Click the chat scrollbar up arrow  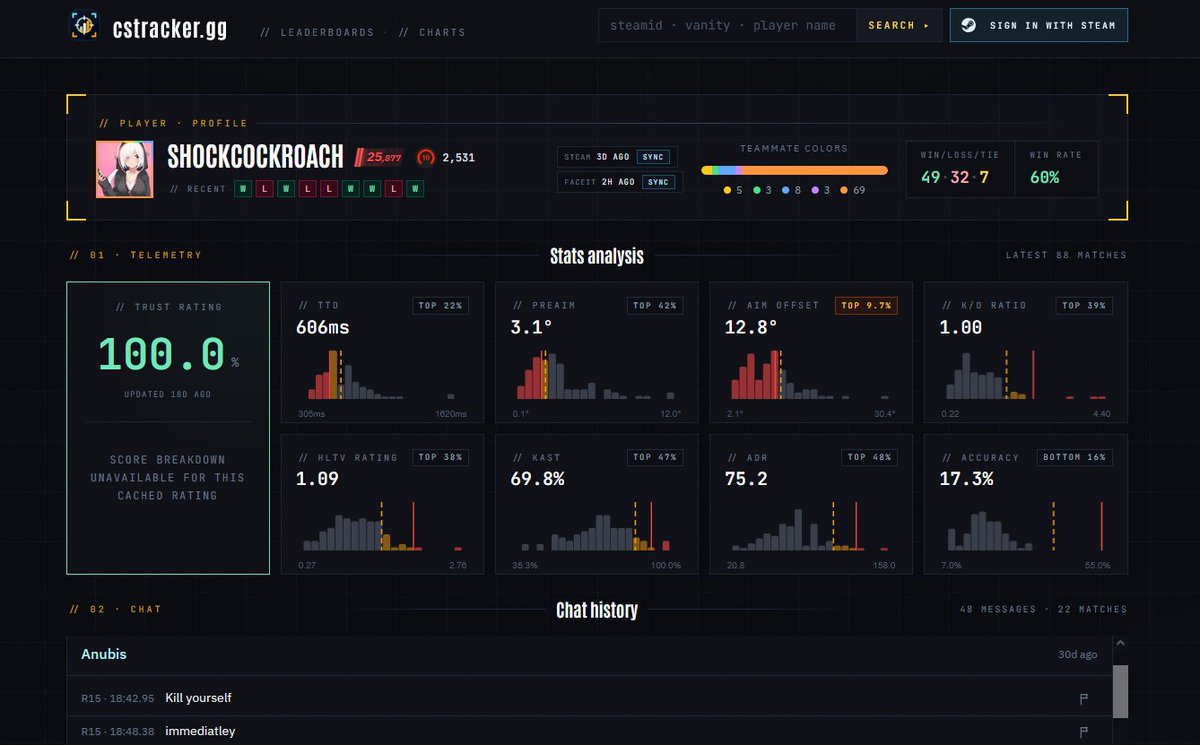coord(1120,644)
